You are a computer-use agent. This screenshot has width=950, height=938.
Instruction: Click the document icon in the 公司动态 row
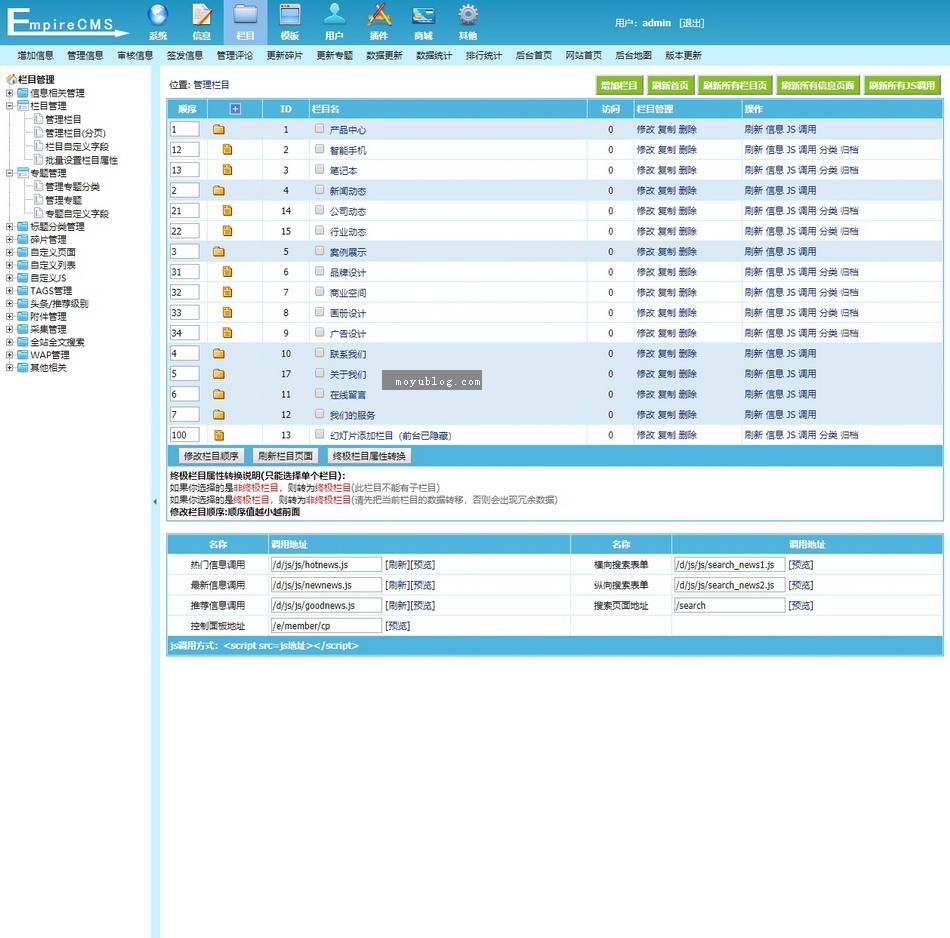pos(227,211)
